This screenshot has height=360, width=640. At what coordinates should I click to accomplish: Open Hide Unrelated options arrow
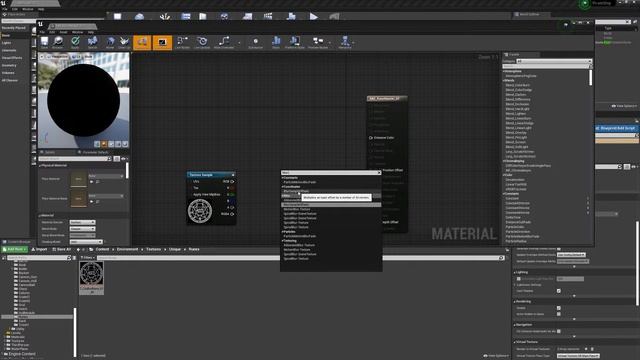pyautogui.click(x=239, y=42)
